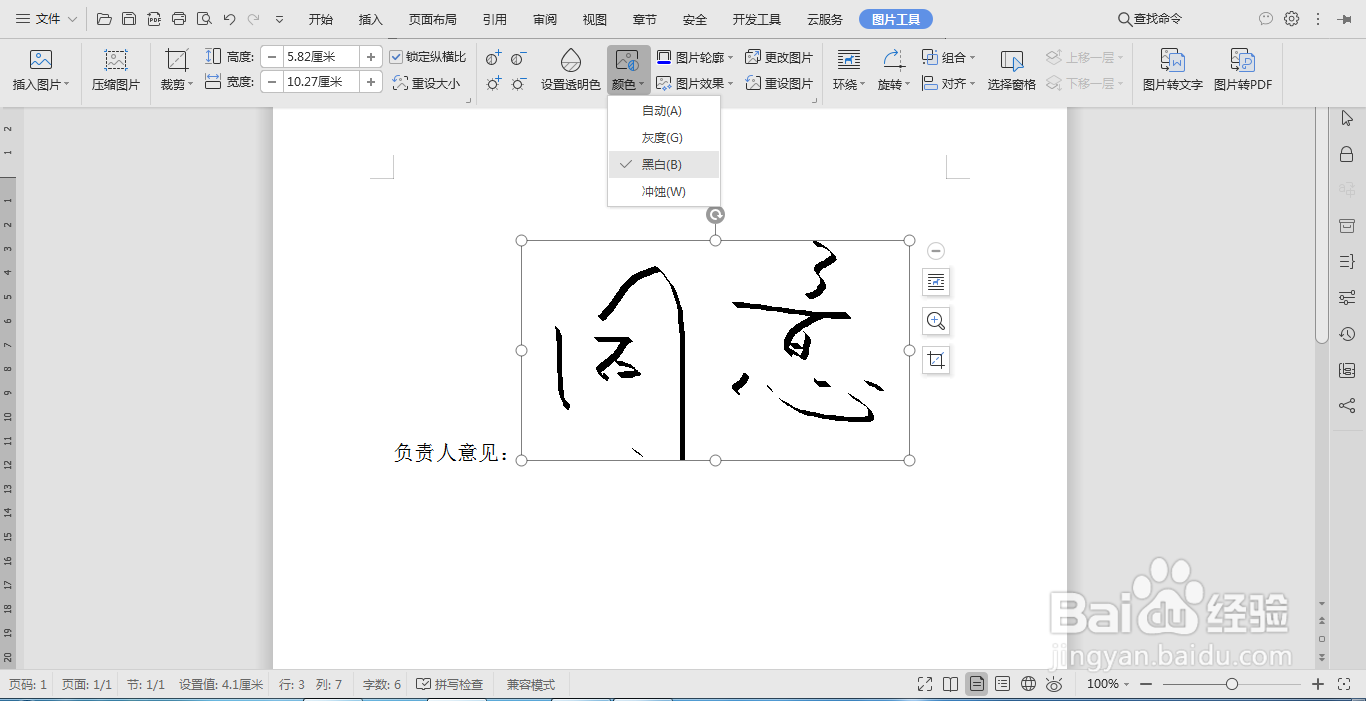Increase picture contrast icon

(494, 58)
